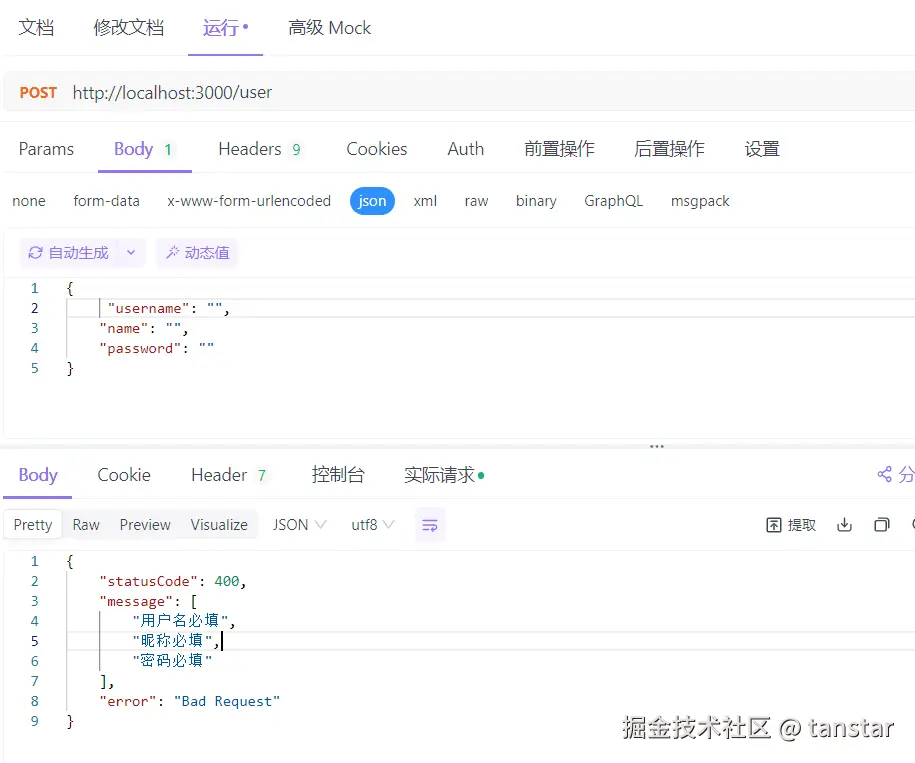Viewport: 915px width, 763px height.
Task: Open the utf8 encoding dropdown
Action: click(x=372, y=524)
